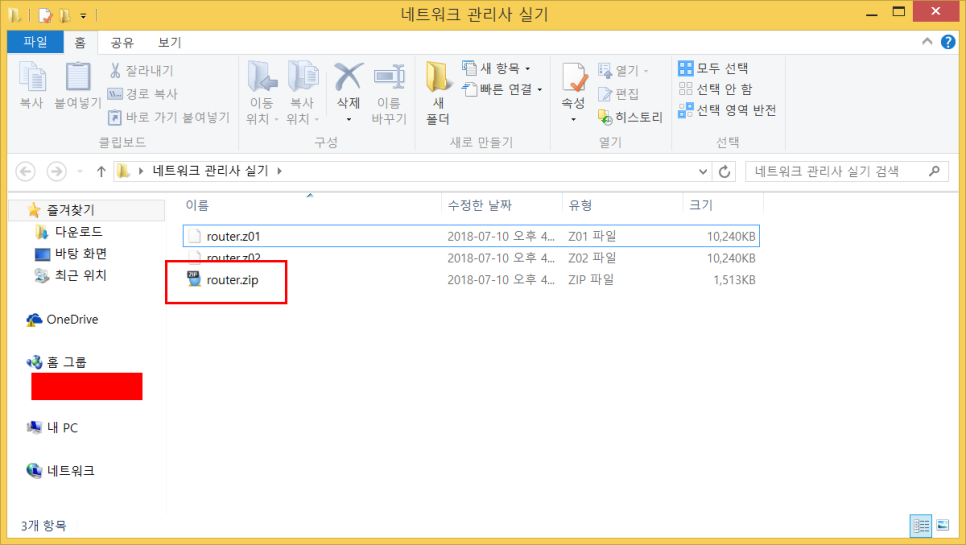Click the Back navigation arrow
966x545 pixels.
tap(25, 171)
